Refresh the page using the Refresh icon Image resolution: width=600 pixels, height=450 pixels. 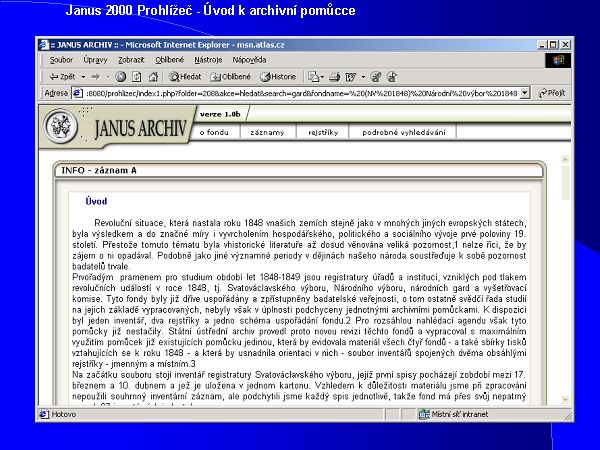click(x=137, y=77)
